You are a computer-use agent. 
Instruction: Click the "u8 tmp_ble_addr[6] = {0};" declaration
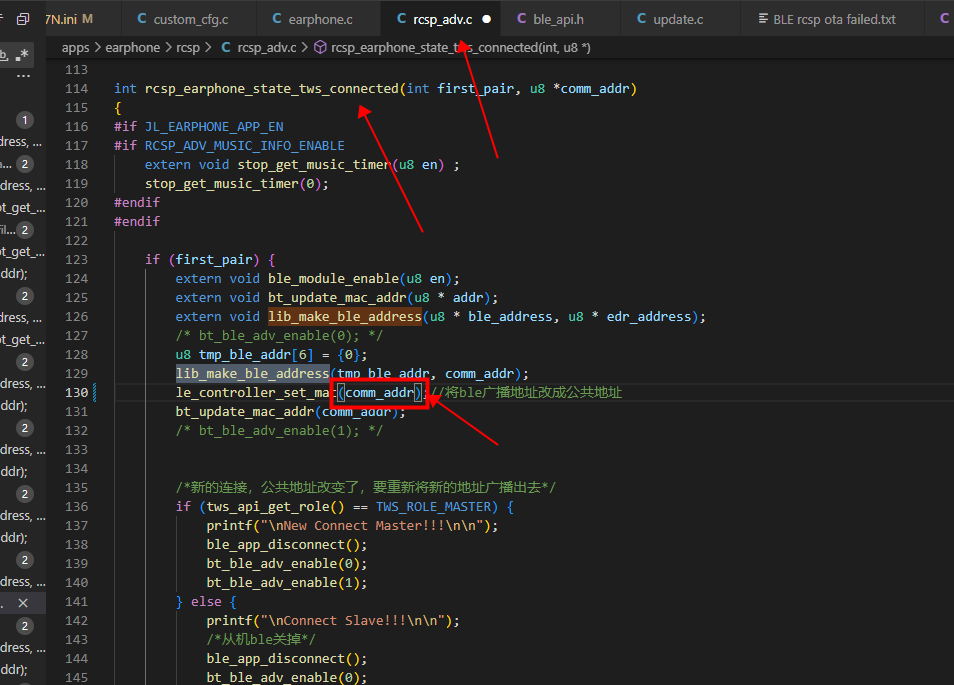tap(271, 355)
